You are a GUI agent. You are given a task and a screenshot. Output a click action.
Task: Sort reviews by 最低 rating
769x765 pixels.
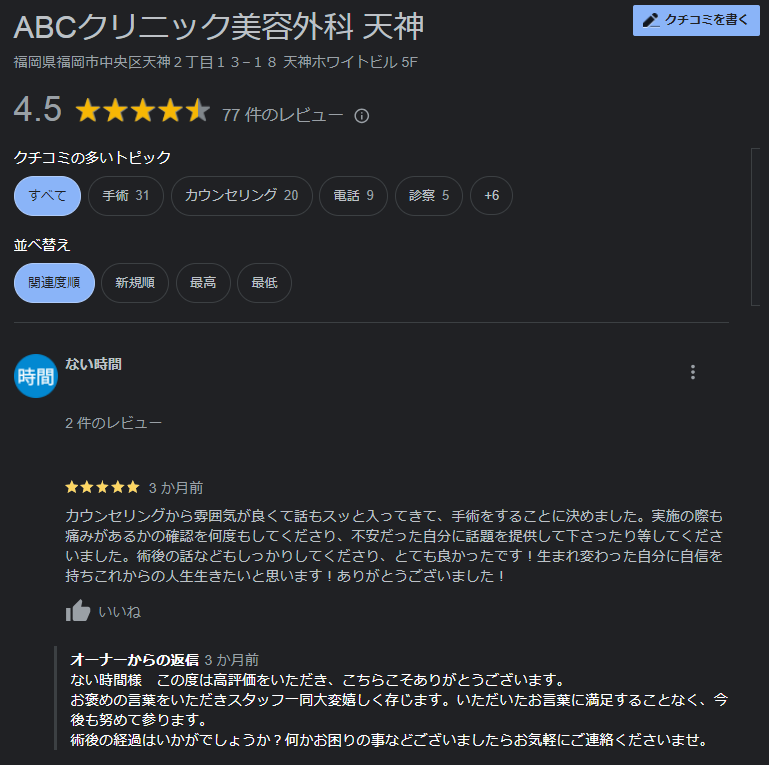(x=264, y=283)
